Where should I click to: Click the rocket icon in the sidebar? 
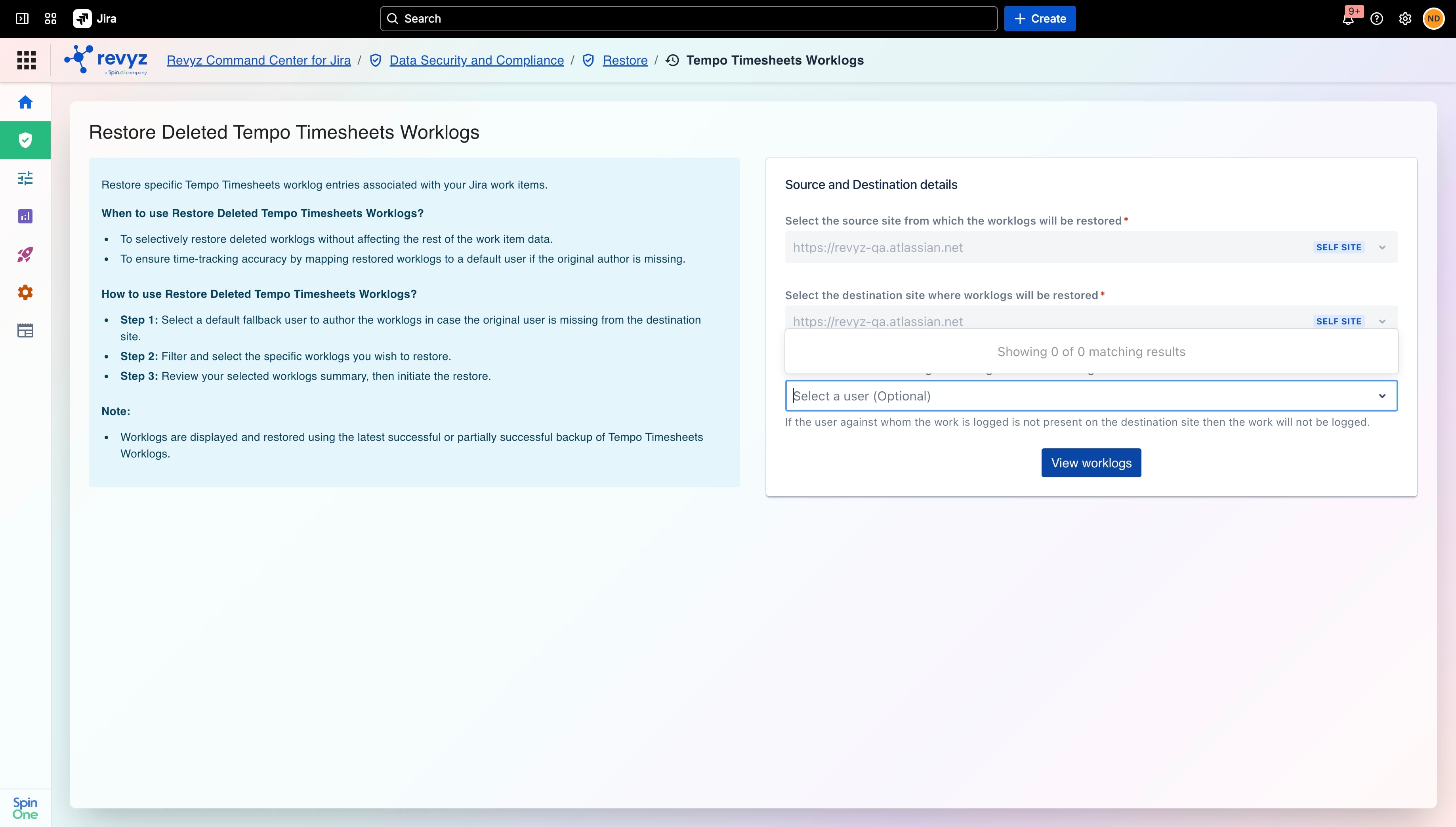pyautogui.click(x=25, y=254)
